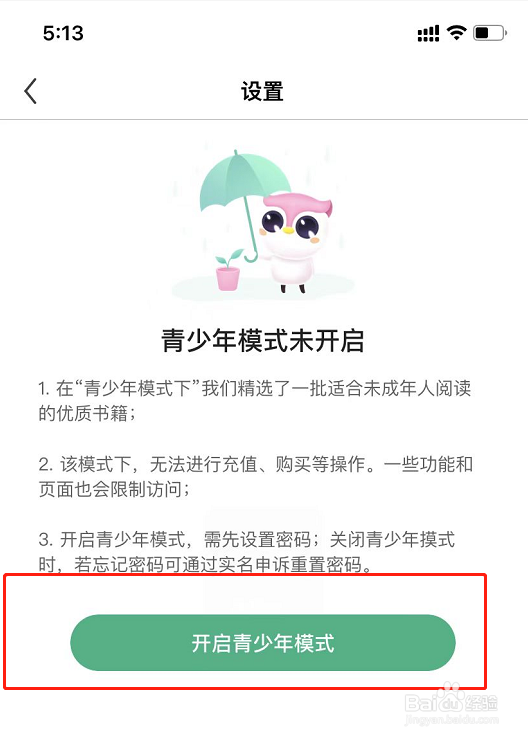Viewport: 528px width, 738px height.
Task: Tap the 实名申诉重置密码 text
Action: pyautogui.click(x=289, y=563)
